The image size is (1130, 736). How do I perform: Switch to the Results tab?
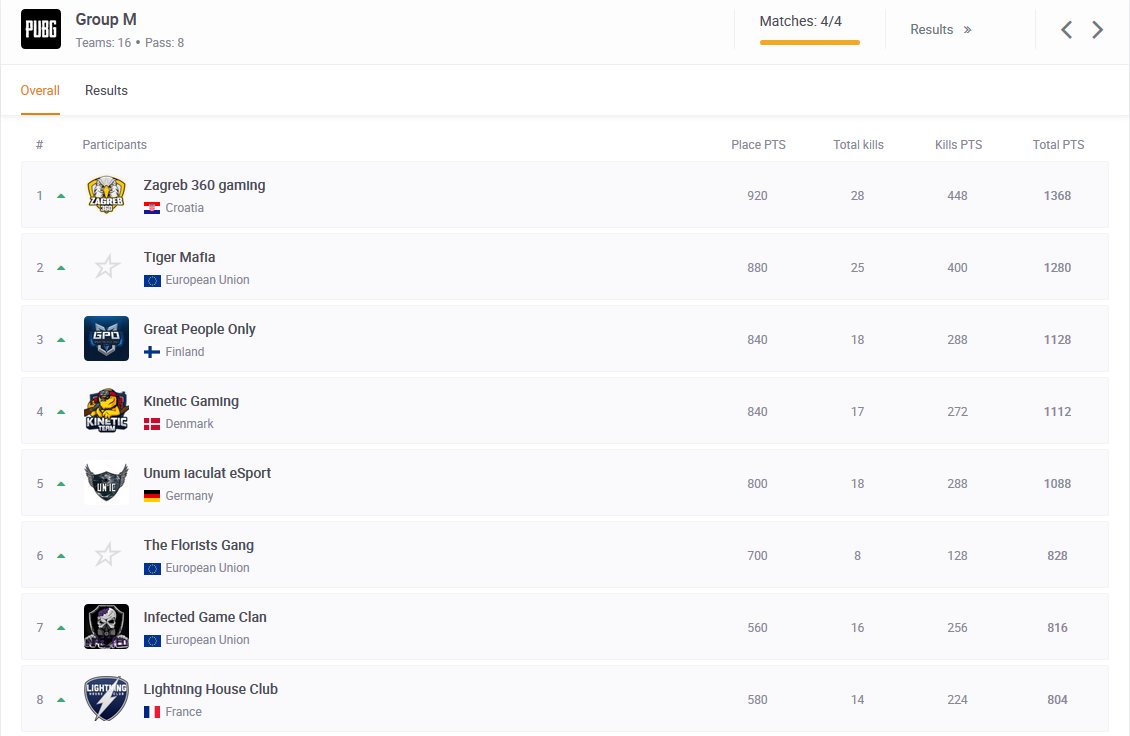click(x=106, y=90)
